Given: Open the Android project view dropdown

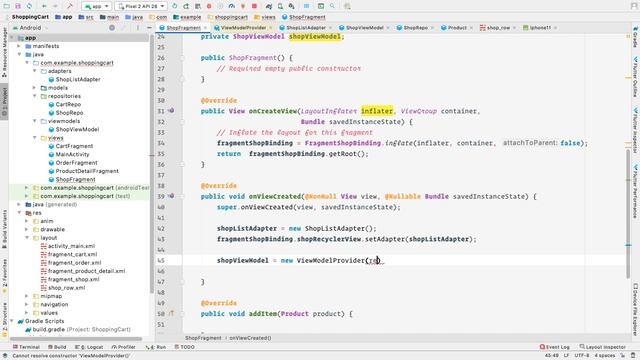Looking at the screenshot, I should tap(30, 28).
